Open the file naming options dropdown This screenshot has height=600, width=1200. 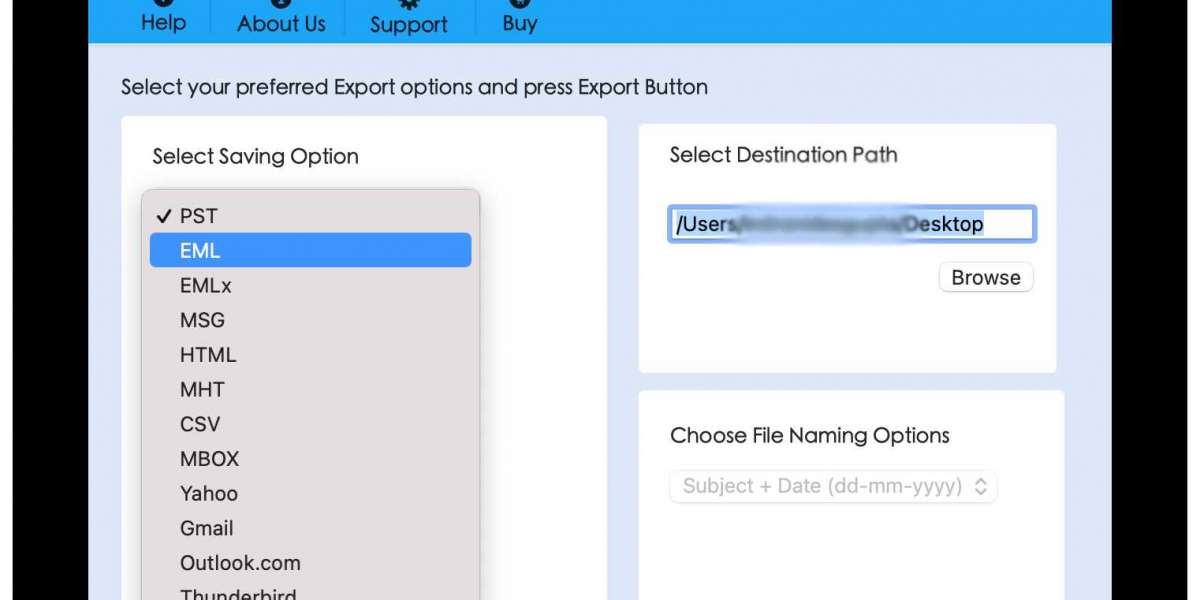[832, 486]
